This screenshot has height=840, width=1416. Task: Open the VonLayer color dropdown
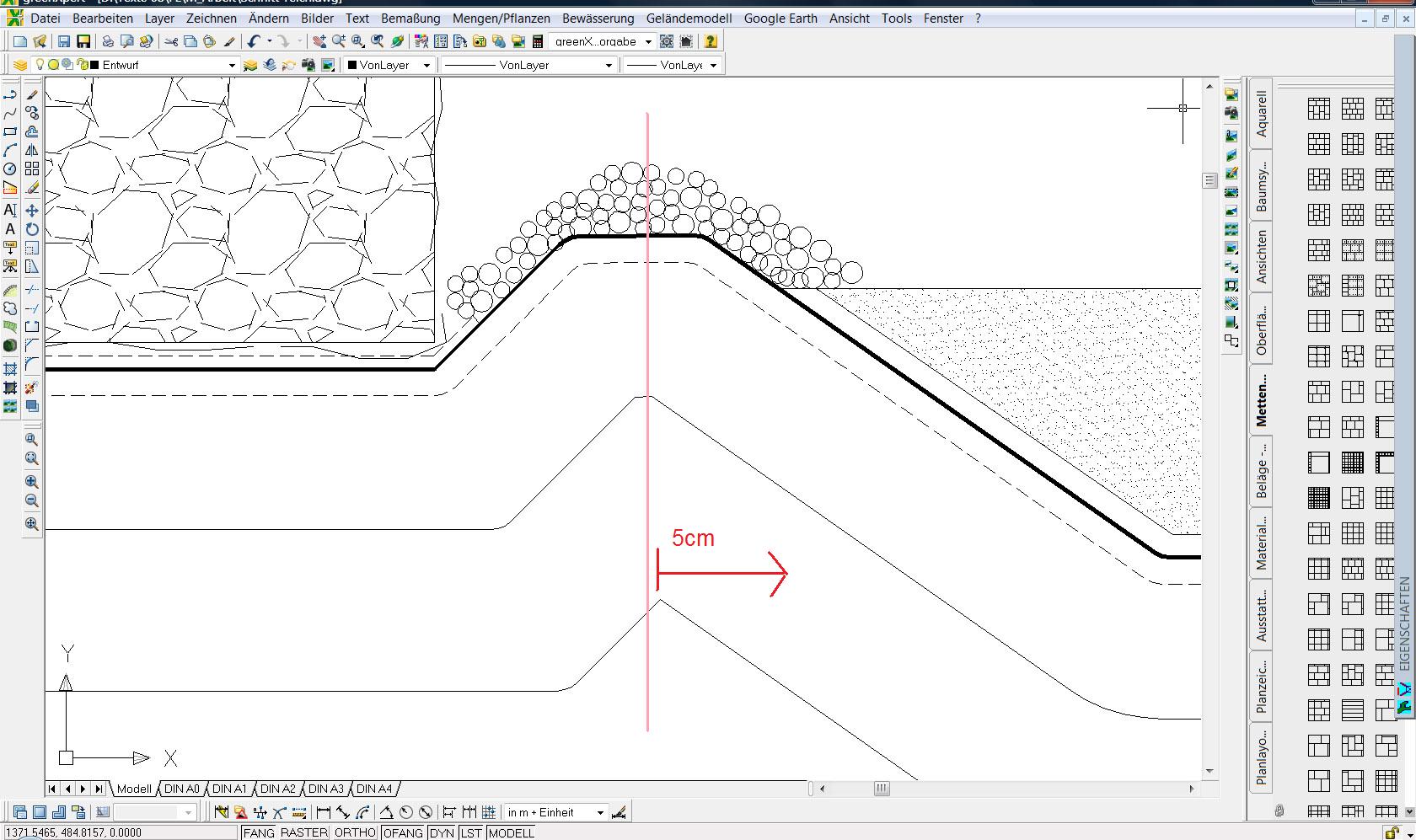(x=426, y=65)
